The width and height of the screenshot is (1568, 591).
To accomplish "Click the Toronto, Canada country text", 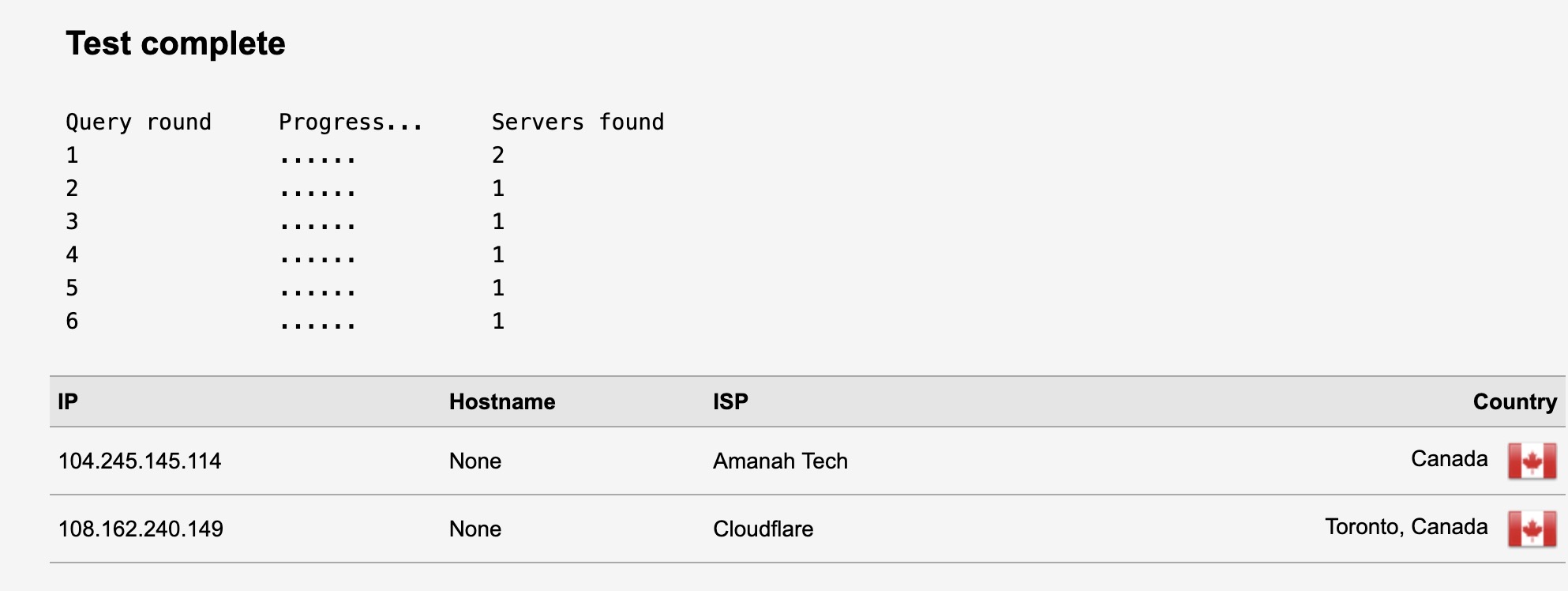I will [1406, 527].
